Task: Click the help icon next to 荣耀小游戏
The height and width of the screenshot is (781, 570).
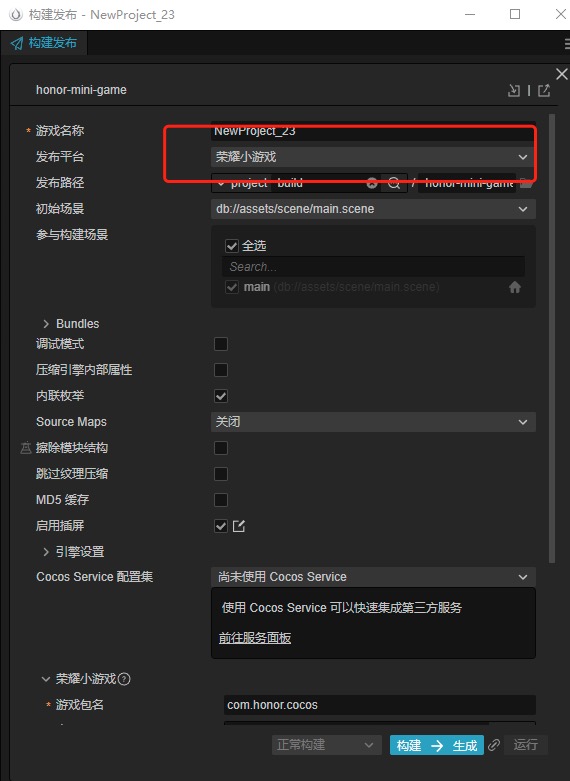Action: (125, 679)
